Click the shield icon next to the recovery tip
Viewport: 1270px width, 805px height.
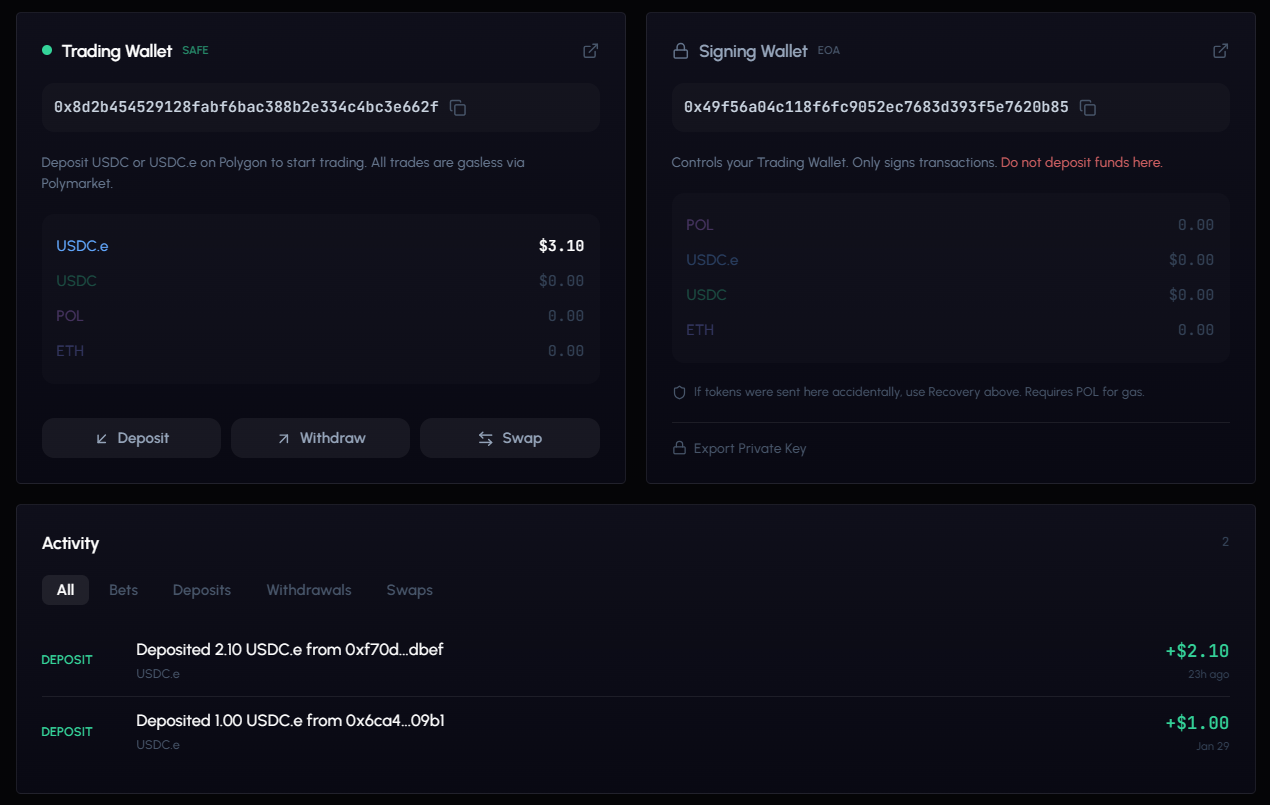[679, 391]
